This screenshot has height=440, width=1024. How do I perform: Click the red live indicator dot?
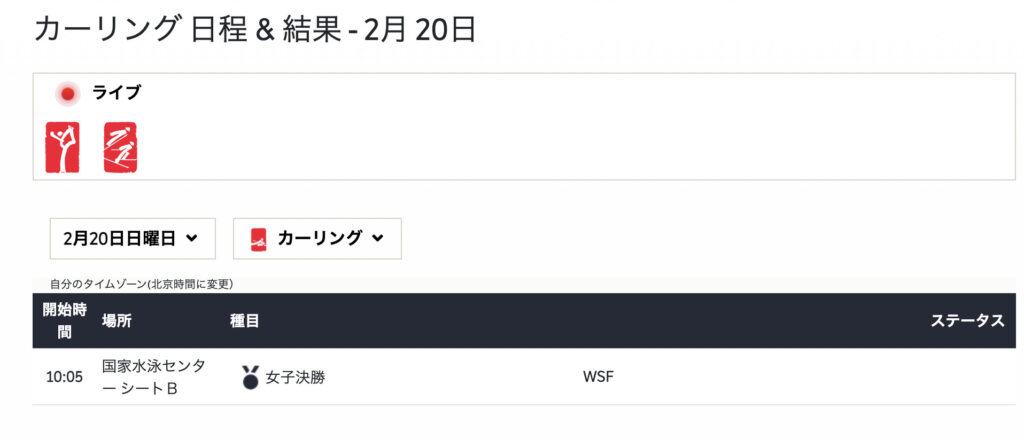67,94
